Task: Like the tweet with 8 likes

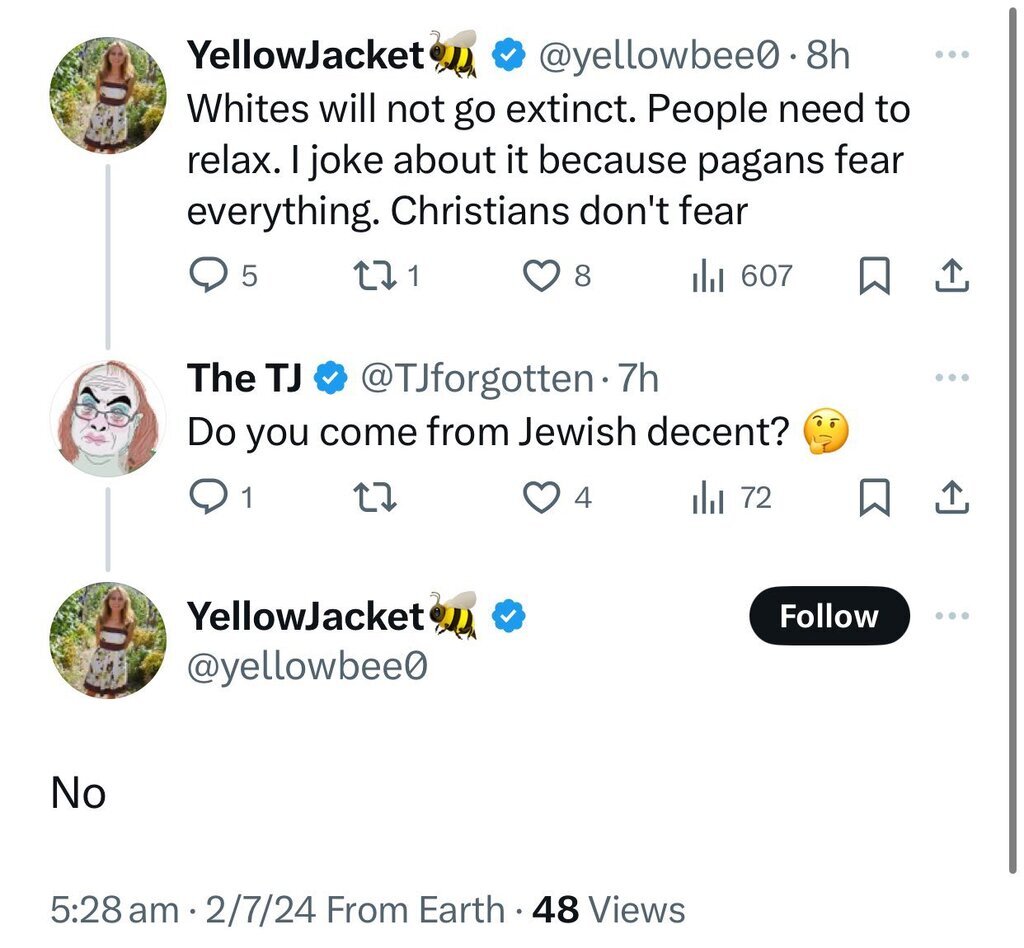Action: 541,275
